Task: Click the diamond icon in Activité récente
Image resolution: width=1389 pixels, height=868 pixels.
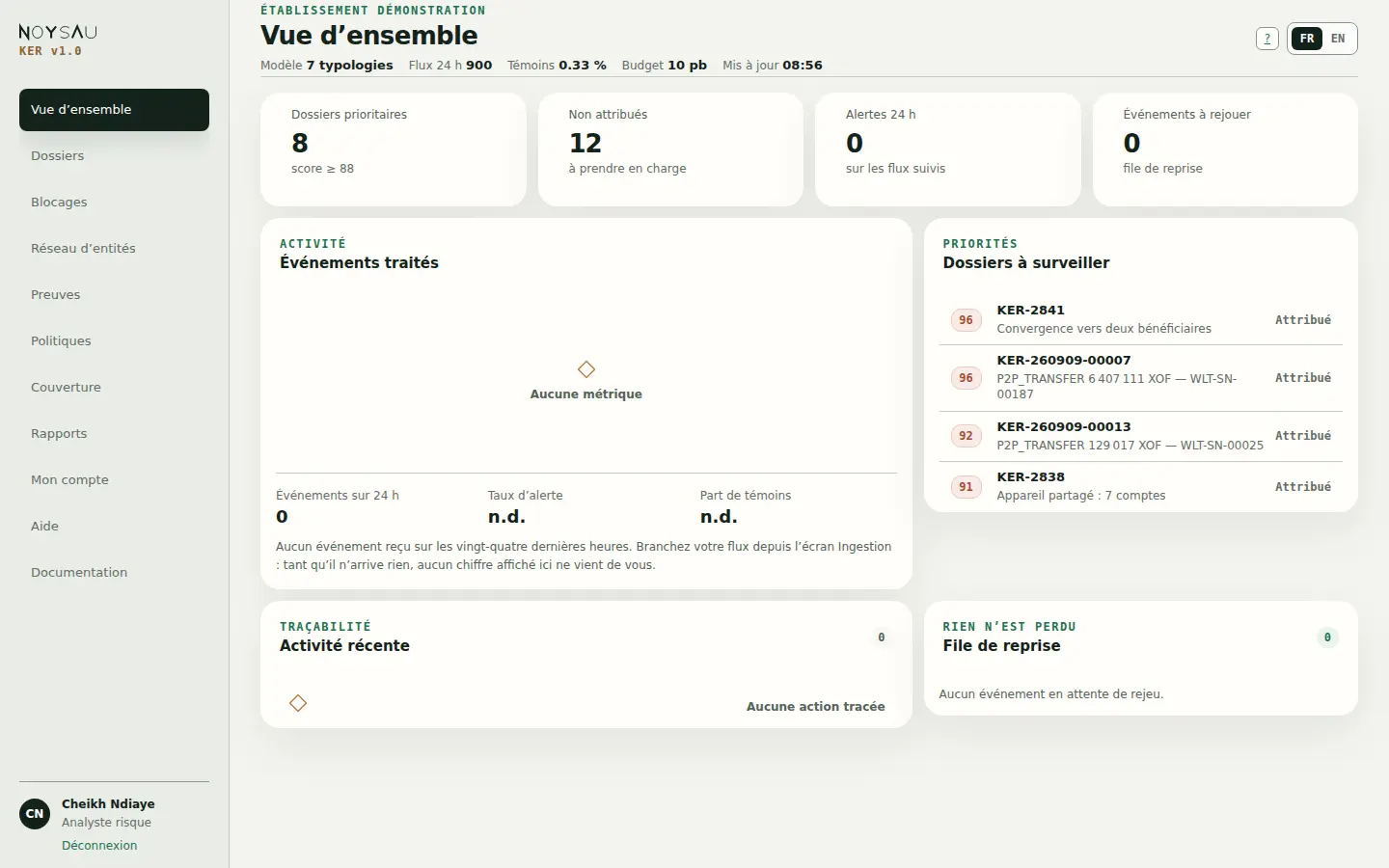Action: pyautogui.click(x=298, y=703)
